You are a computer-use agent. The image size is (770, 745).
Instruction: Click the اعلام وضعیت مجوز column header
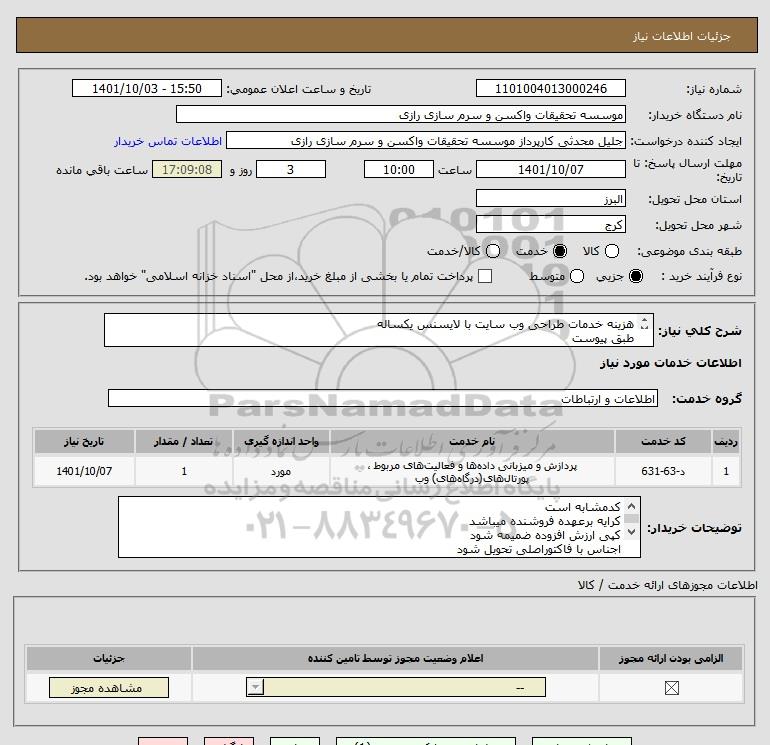click(395, 658)
